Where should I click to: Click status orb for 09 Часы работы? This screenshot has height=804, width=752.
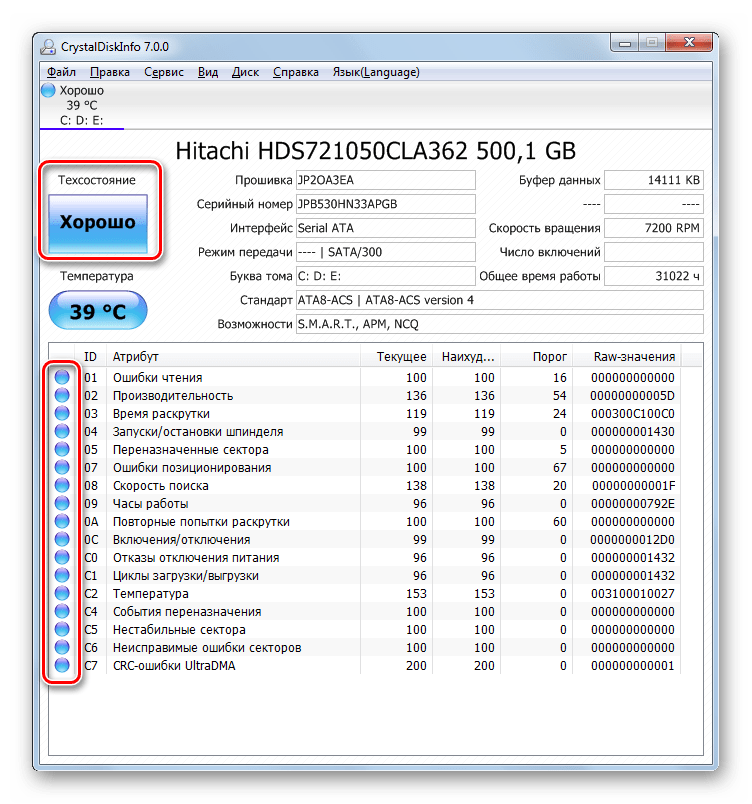62,503
